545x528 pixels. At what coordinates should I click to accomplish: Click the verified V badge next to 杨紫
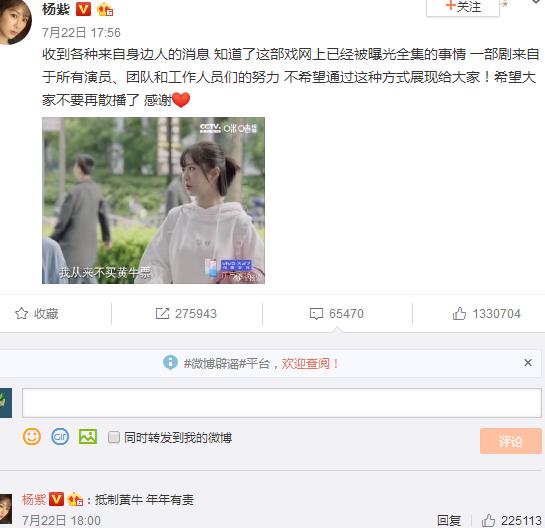pos(83,9)
